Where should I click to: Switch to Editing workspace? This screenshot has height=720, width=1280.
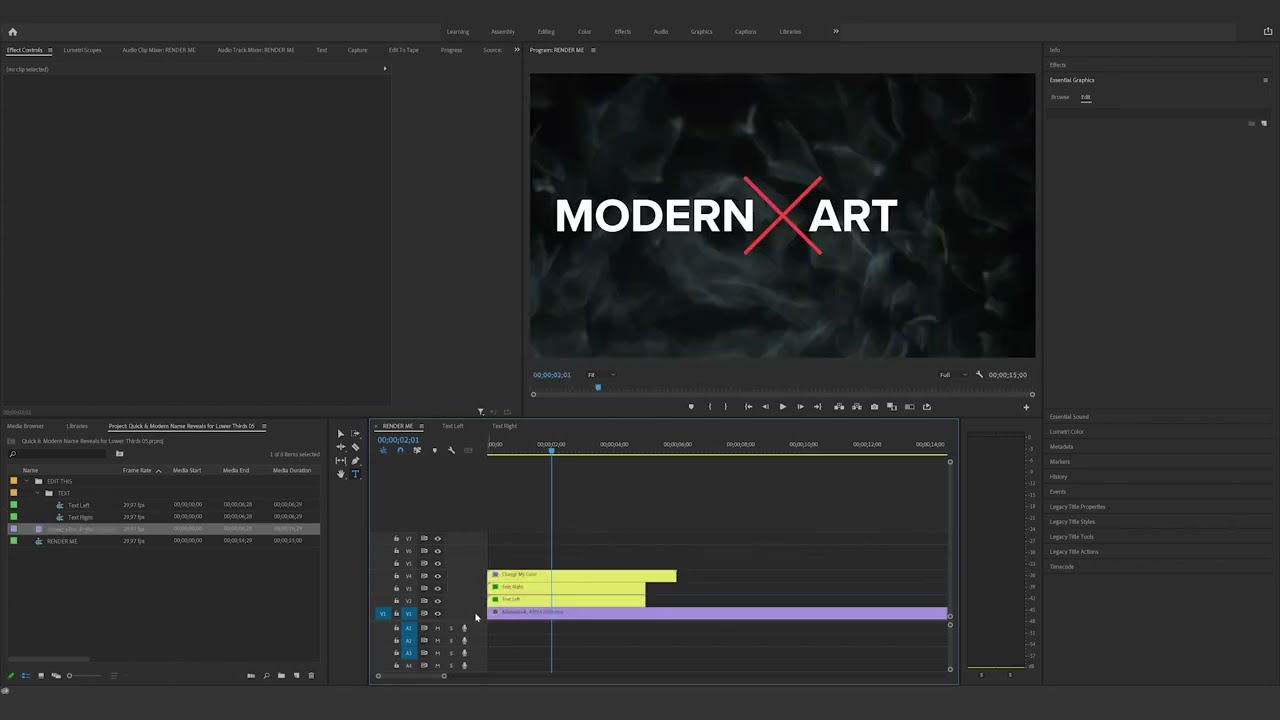point(546,32)
